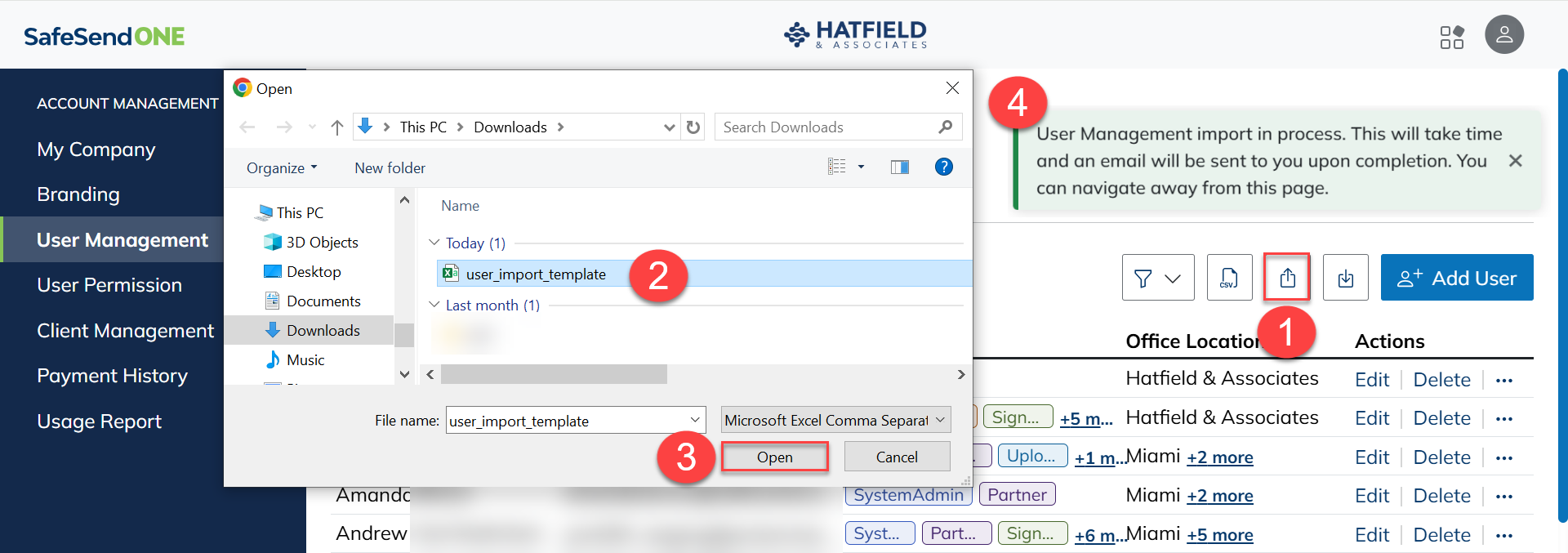Screen dimensions: 1568x553
Task: Click the Uplo... role tag
Action: point(1031,456)
